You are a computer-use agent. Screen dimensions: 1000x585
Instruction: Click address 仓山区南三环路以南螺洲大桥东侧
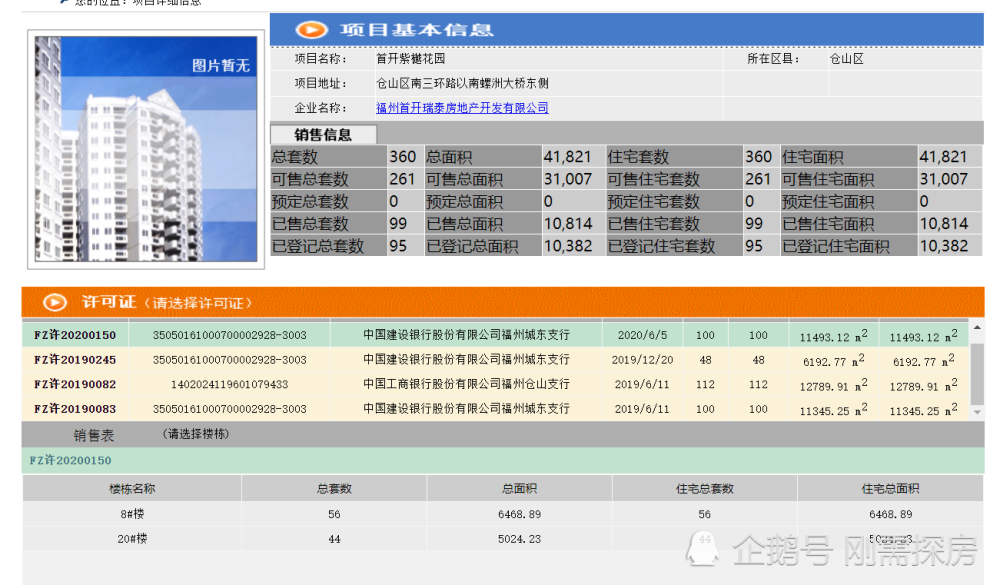pos(462,83)
